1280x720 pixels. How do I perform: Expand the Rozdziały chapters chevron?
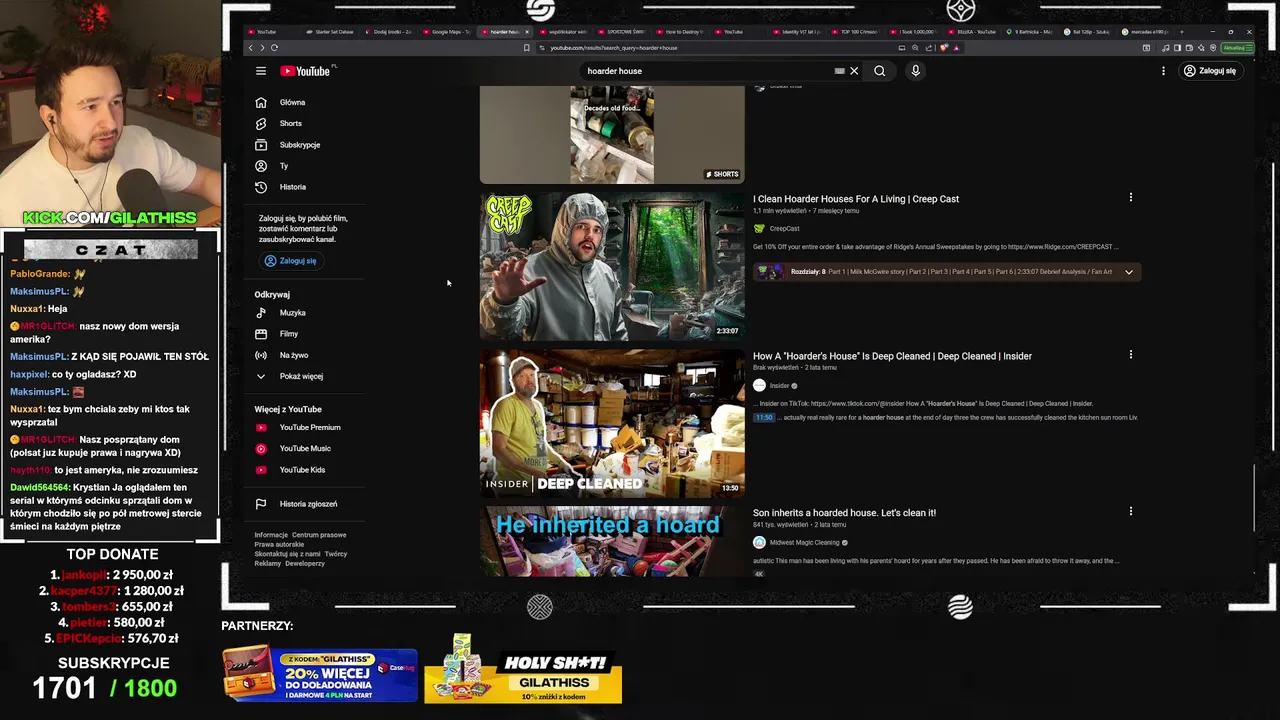pyautogui.click(x=1129, y=272)
